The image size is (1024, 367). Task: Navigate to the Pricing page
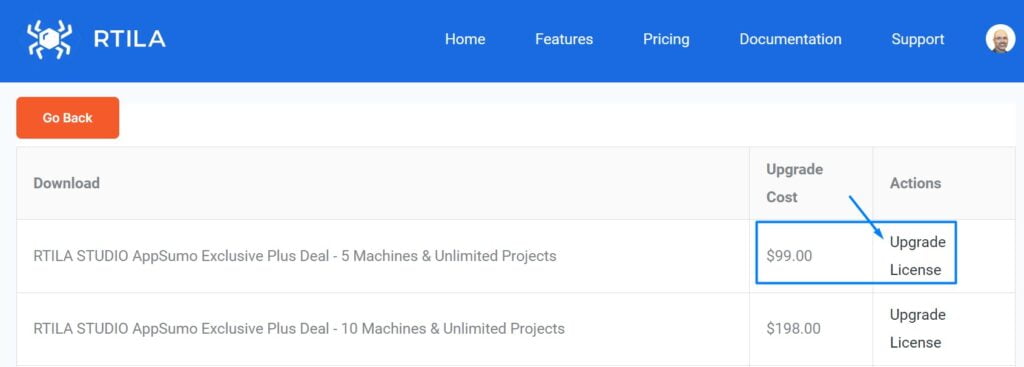coord(666,39)
